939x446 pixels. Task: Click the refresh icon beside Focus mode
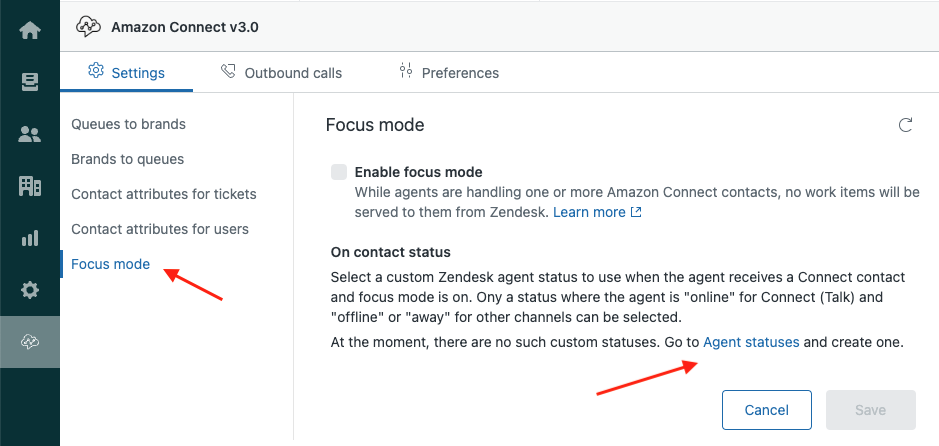905,125
